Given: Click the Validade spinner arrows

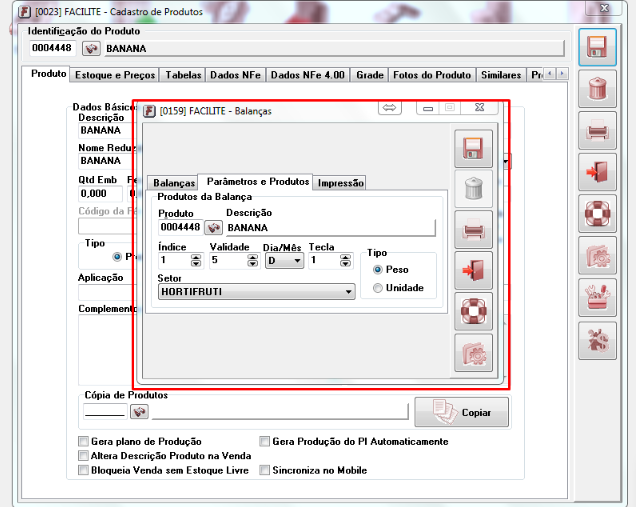Looking at the screenshot, I should click(253, 261).
